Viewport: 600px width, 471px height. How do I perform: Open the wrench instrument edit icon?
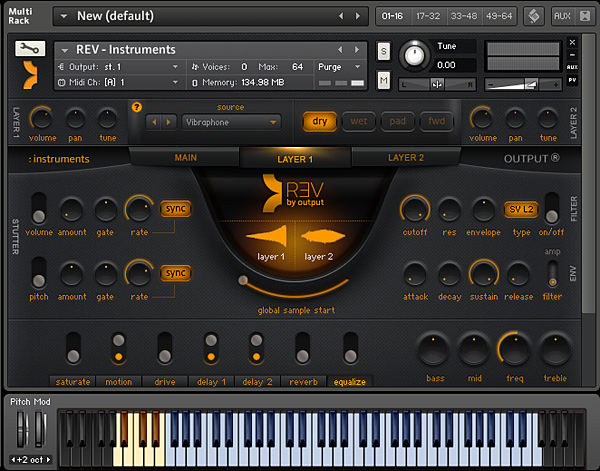click(30, 49)
